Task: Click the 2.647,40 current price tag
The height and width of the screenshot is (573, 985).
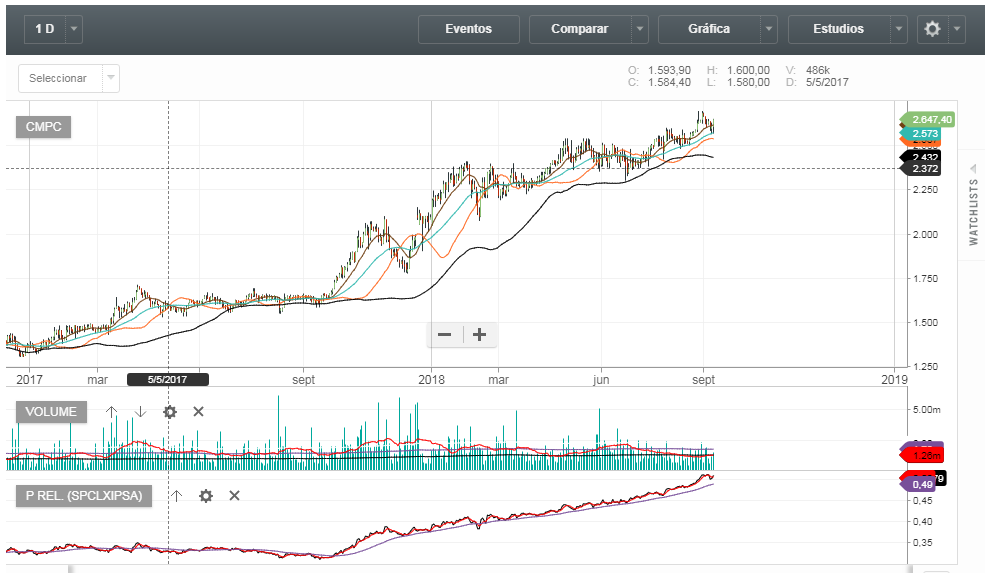Action: 928,119
